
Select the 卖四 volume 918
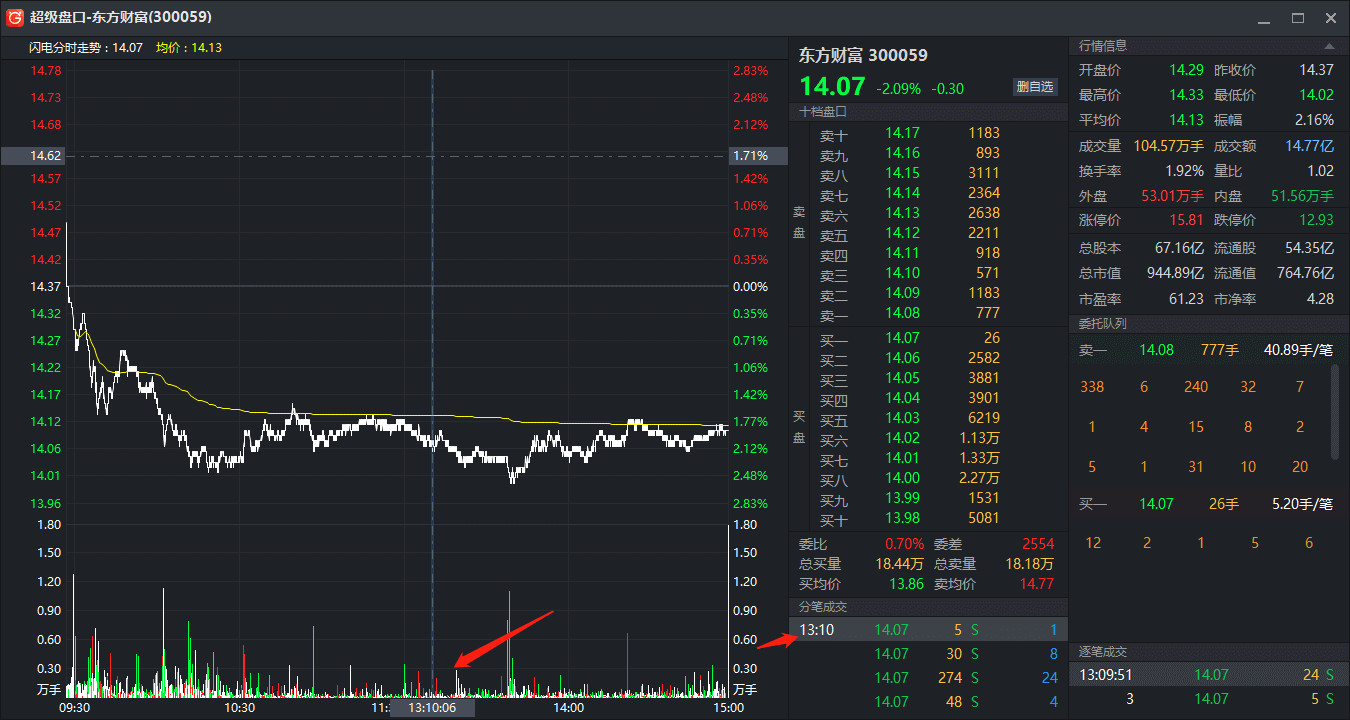988,253
